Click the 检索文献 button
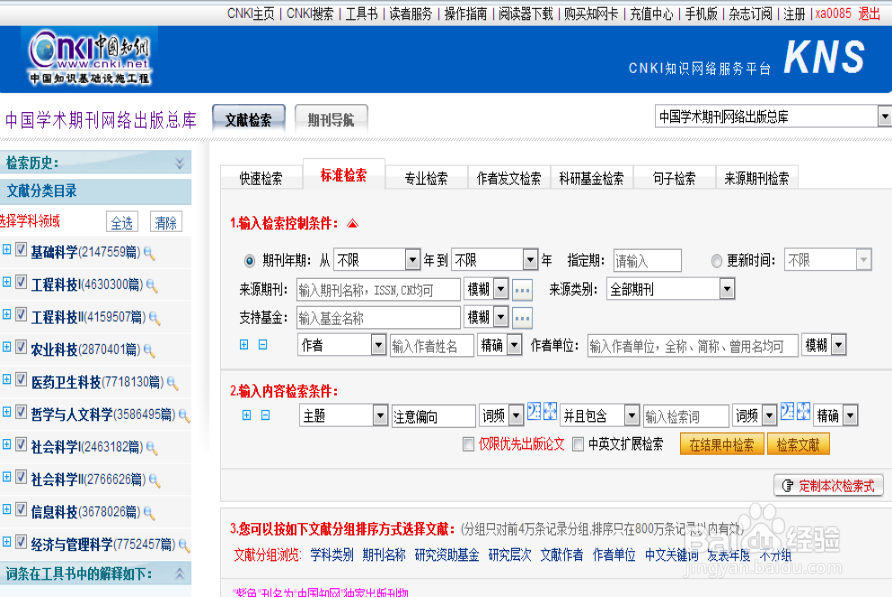 click(798, 444)
